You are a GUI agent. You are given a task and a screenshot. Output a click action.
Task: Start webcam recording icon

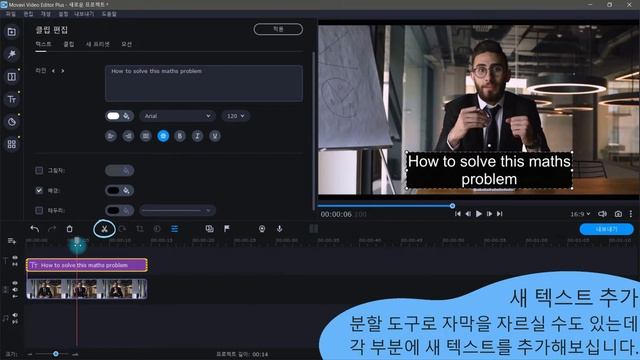pos(262,229)
